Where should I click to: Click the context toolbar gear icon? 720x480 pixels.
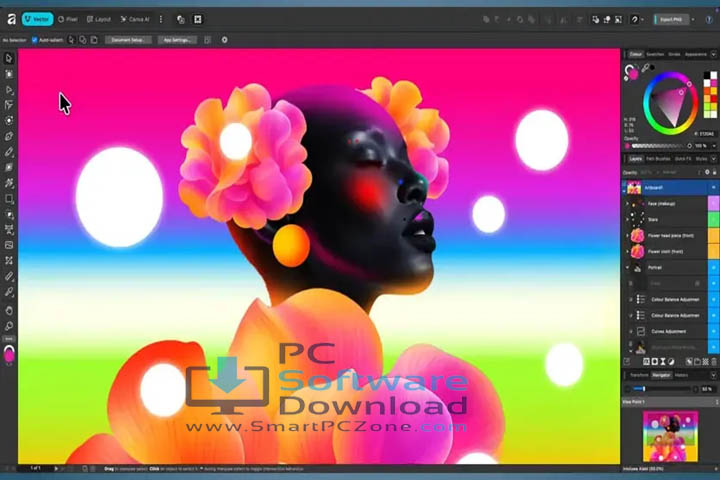click(x=225, y=40)
